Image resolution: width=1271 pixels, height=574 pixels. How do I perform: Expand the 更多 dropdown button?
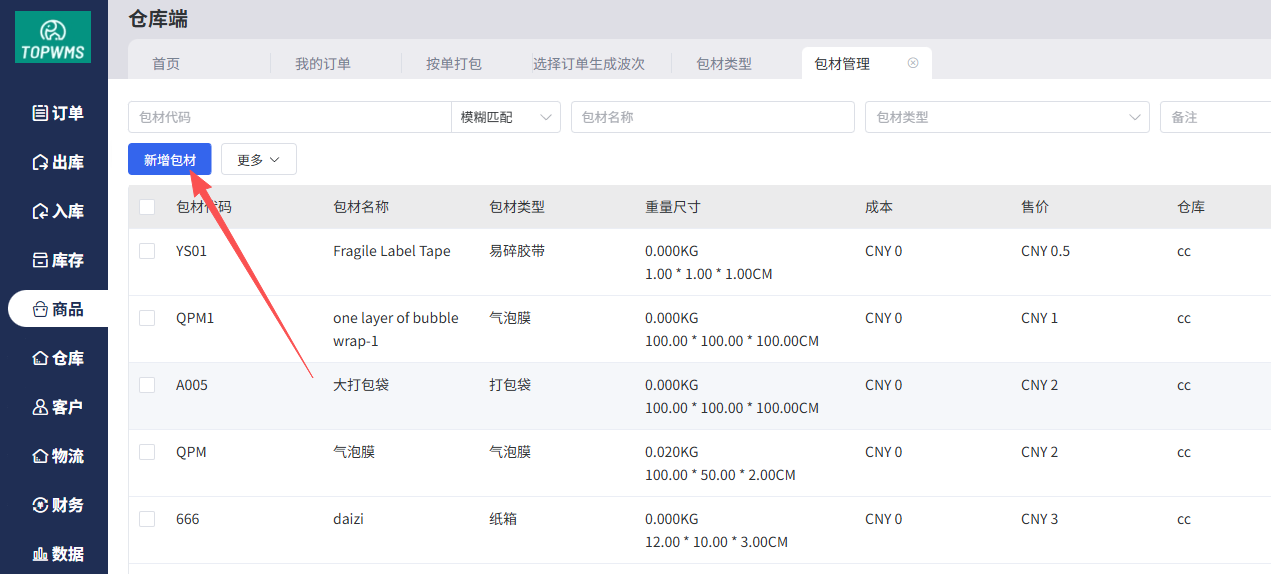tap(258, 160)
